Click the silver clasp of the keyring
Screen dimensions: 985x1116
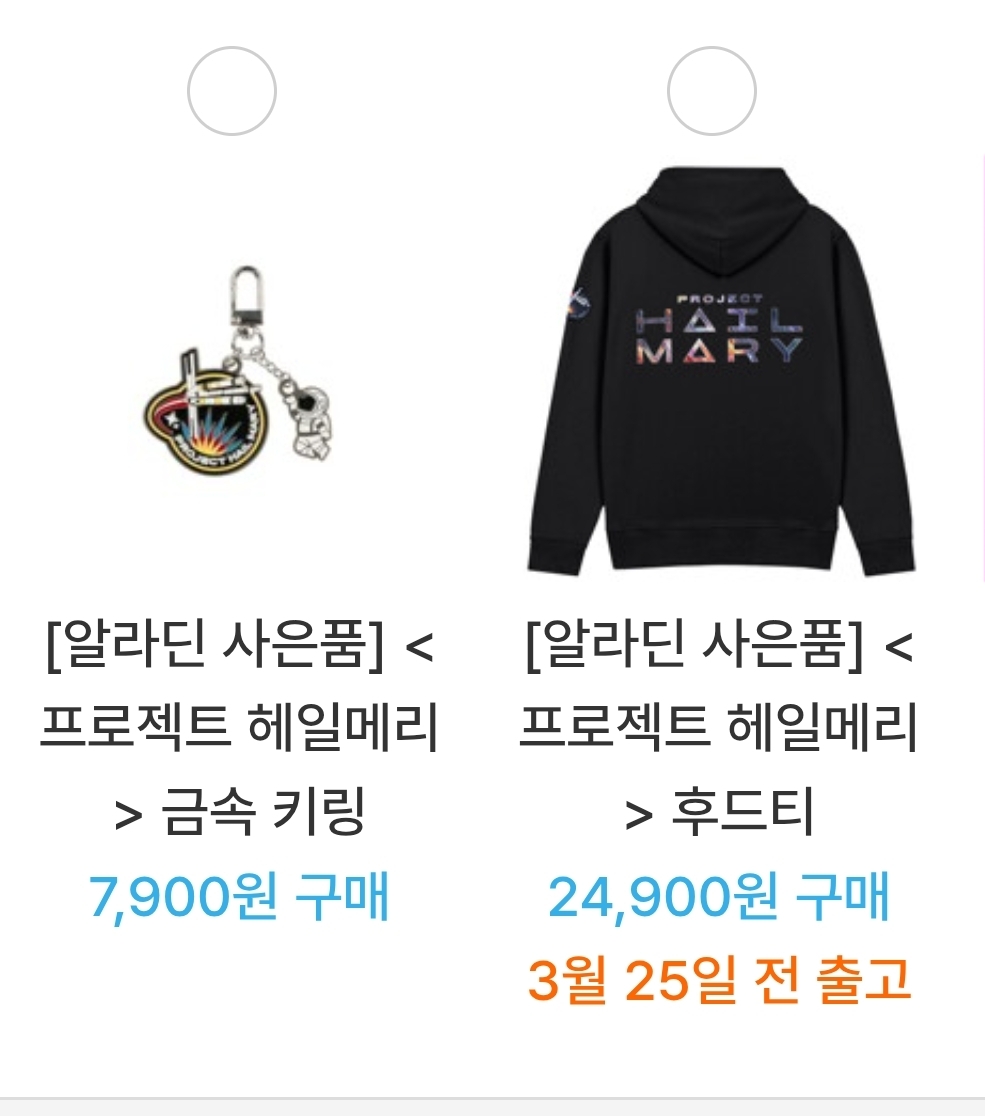246,299
